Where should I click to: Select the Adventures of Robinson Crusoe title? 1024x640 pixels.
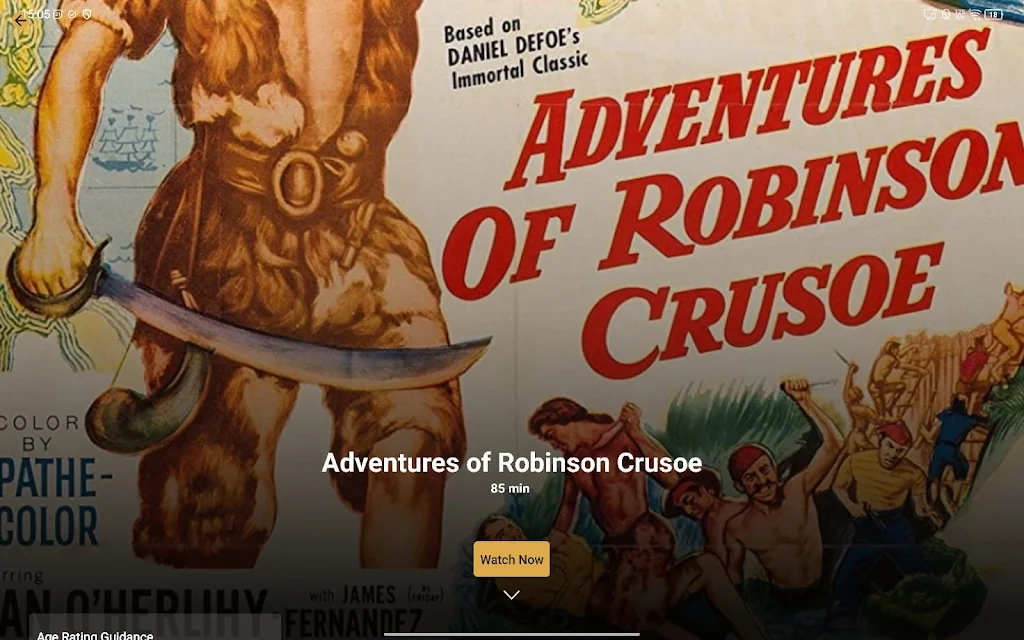[x=511, y=462]
